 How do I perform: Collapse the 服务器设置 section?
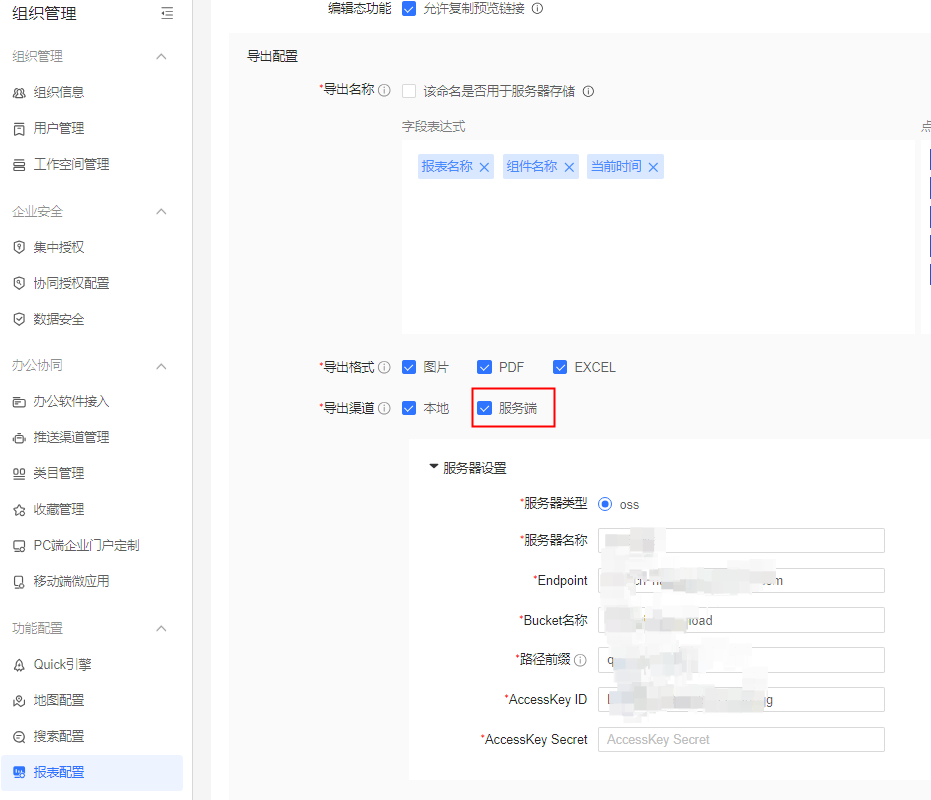[x=434, y=467]
